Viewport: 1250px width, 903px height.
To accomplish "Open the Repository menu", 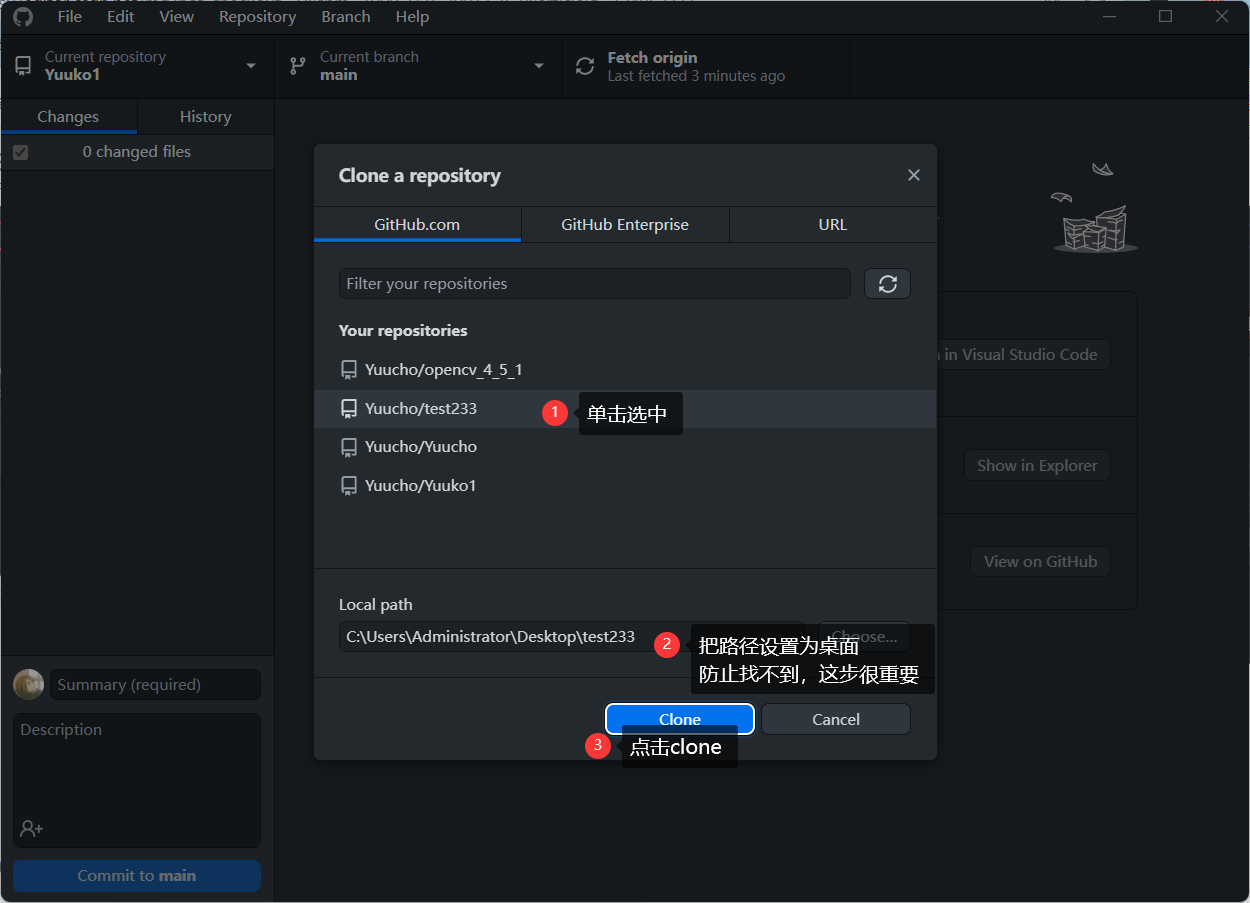I will (257, 16).
